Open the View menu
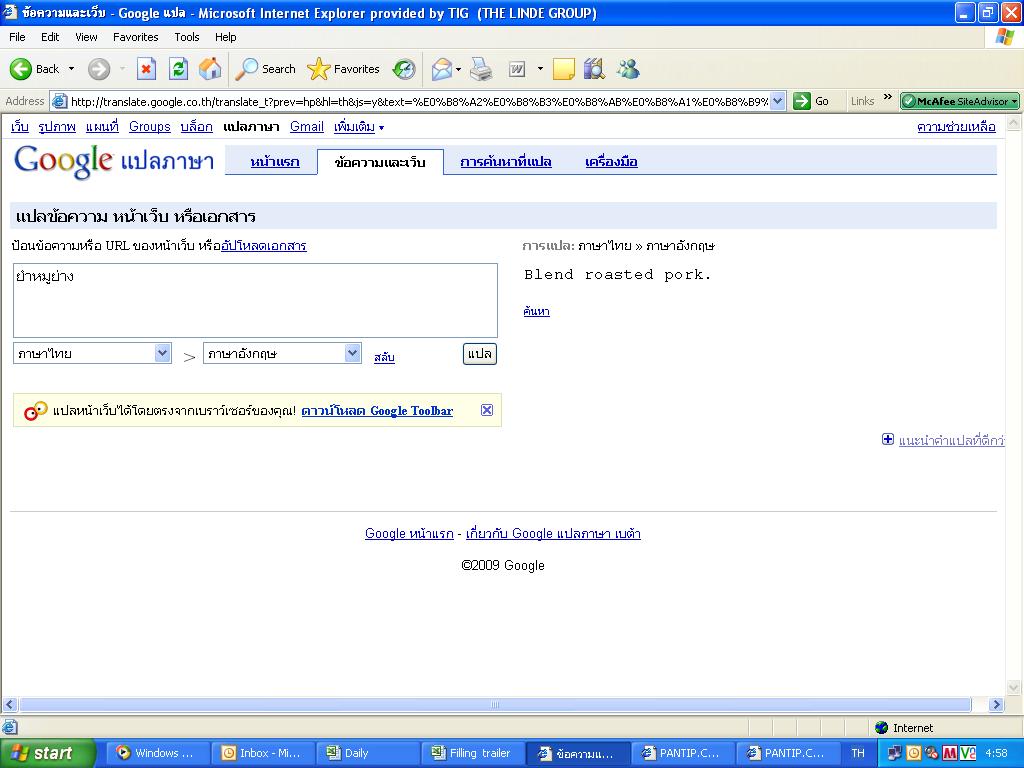This screenshot has height=768, width=1024. 86,37
